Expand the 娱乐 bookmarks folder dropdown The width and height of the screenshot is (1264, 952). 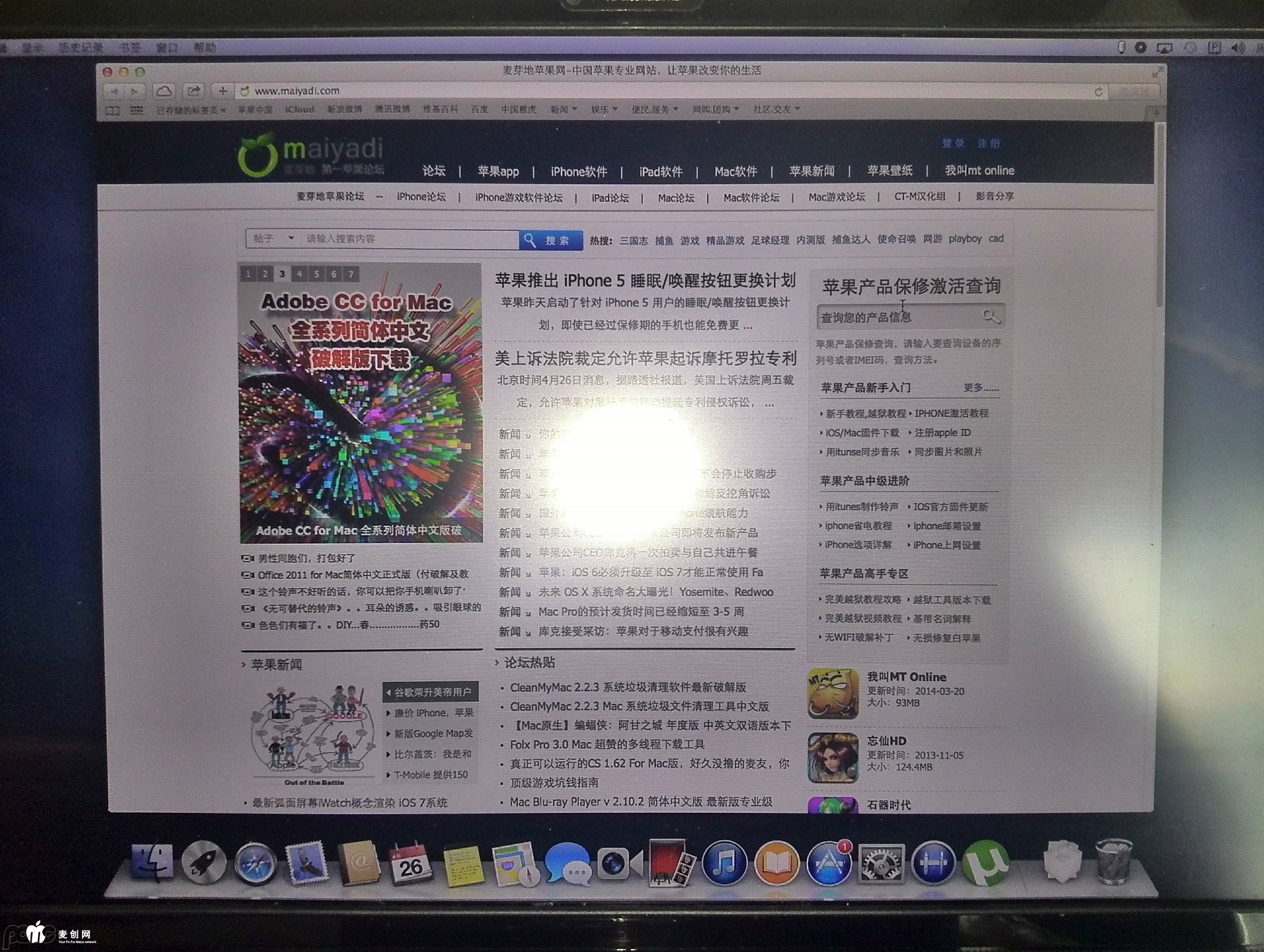(603, 109)
